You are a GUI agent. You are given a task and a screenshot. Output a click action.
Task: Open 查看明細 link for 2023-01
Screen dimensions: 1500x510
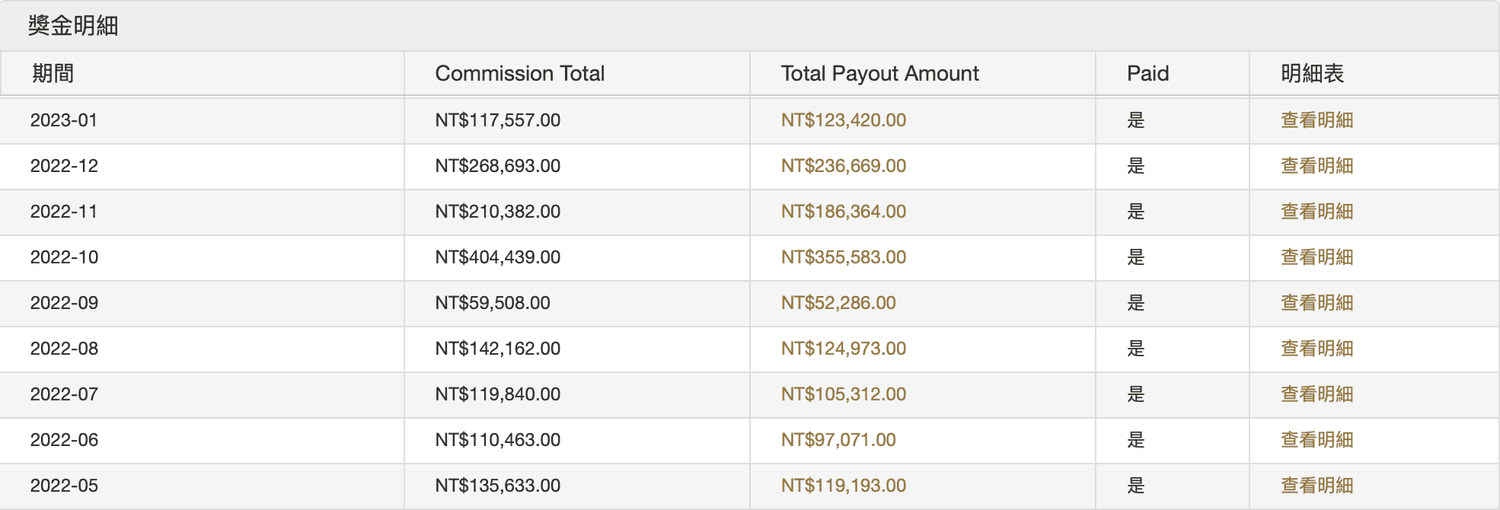[1317, 120]
